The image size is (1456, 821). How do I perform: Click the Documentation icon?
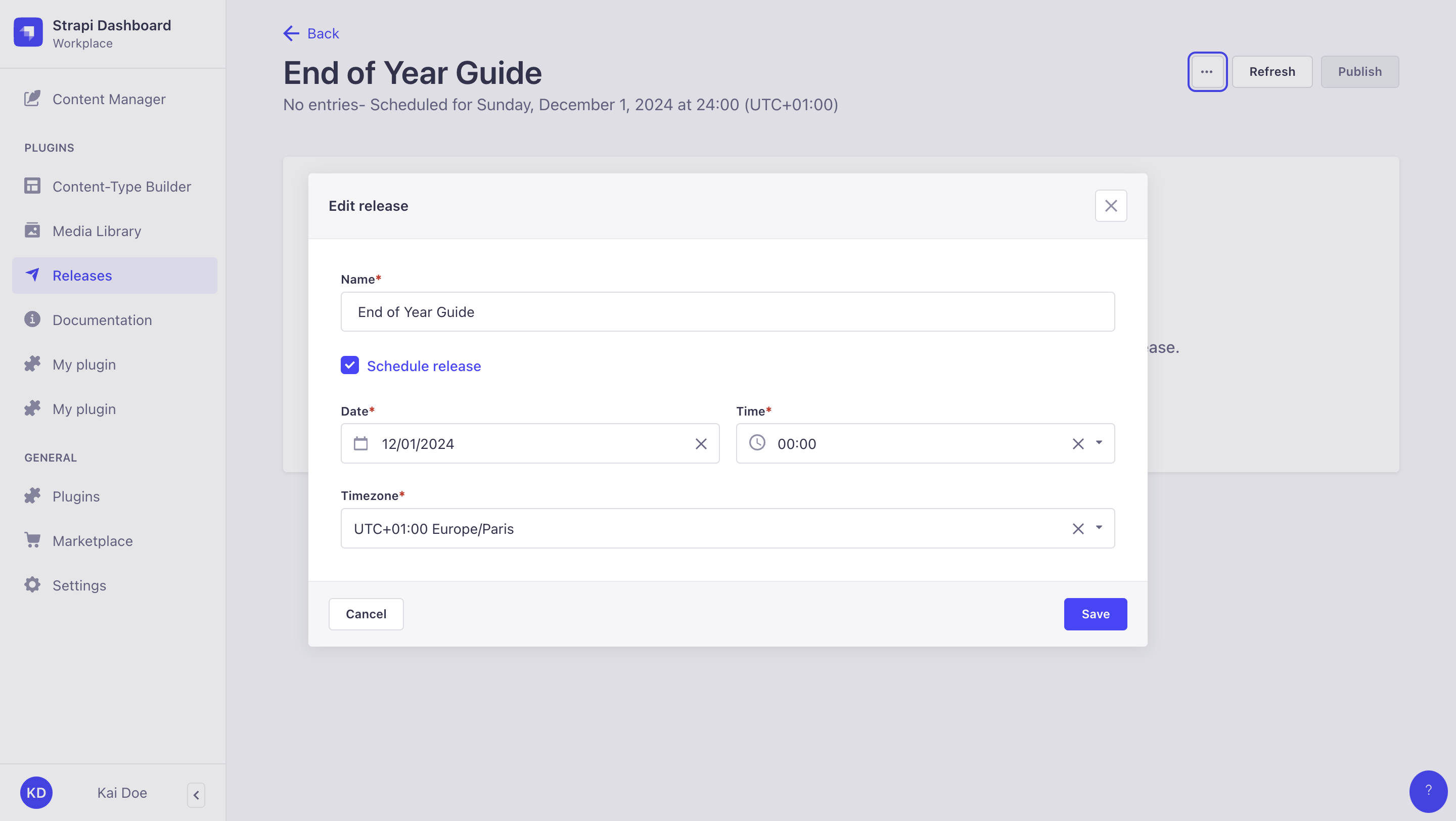[x=33, y=319]
